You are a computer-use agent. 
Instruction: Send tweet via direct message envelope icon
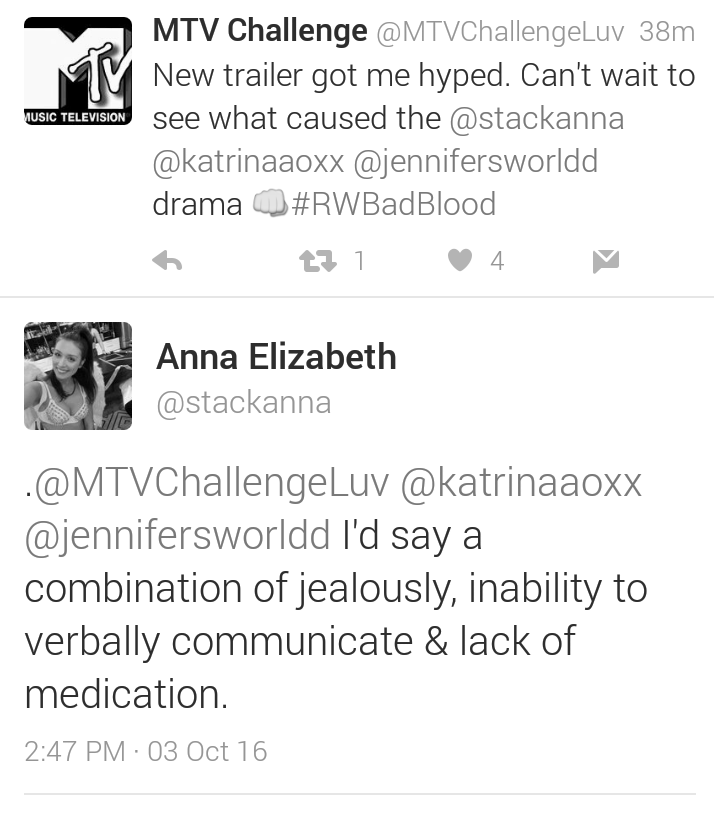click(606, 261)
